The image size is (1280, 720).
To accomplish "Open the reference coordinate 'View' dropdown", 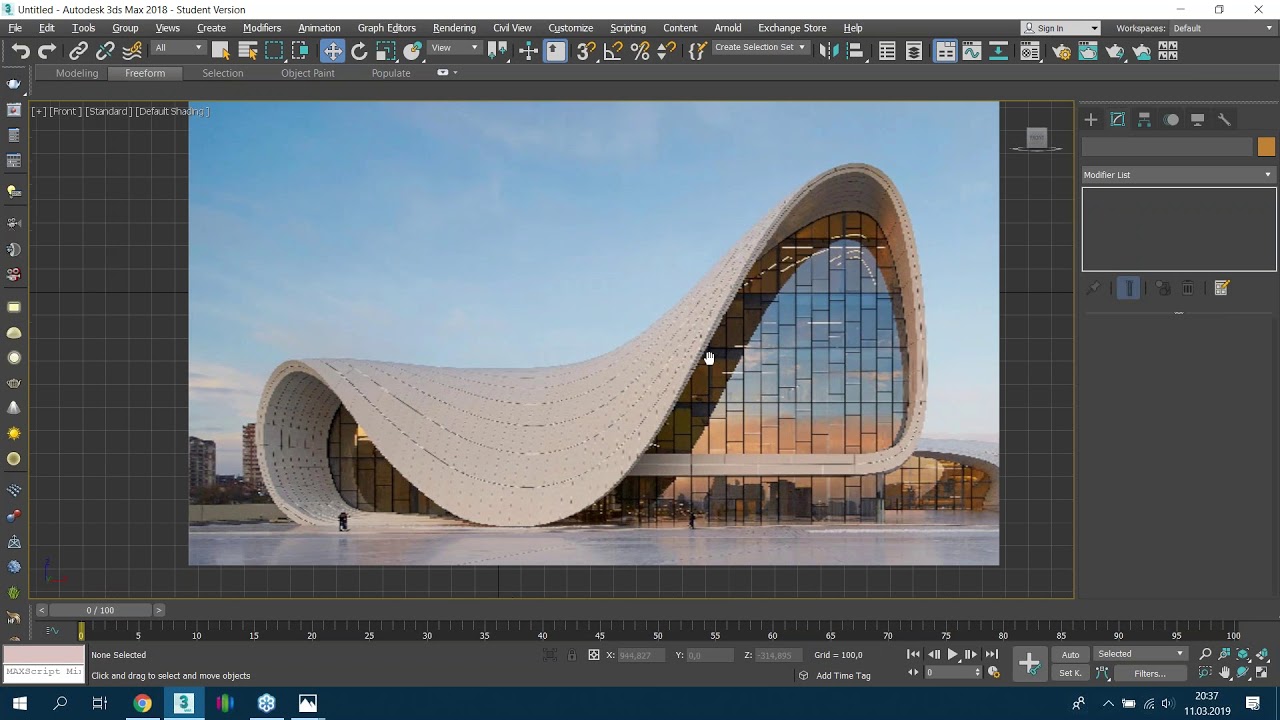I will click(455, 48).
